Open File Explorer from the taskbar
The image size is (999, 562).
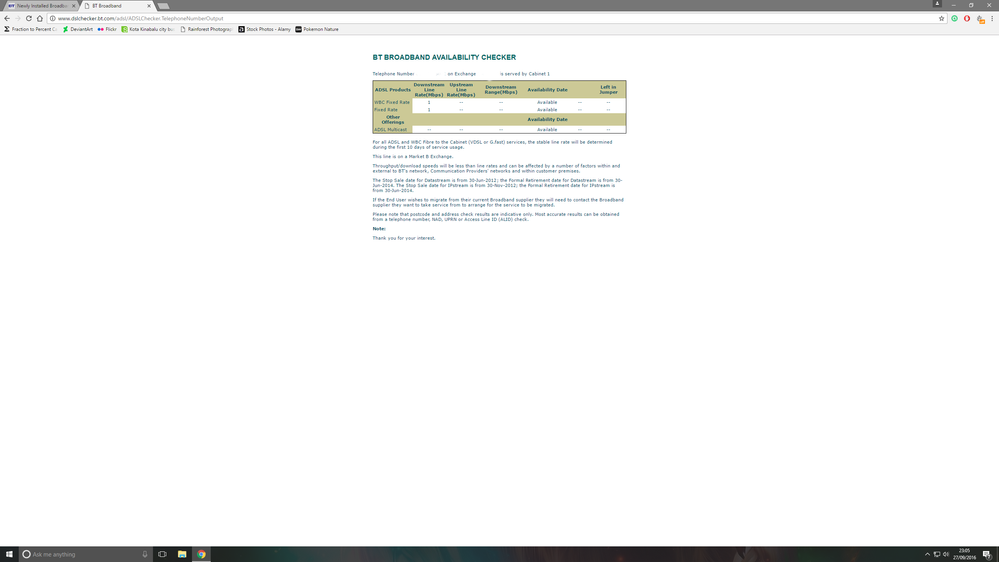(182, 554)
